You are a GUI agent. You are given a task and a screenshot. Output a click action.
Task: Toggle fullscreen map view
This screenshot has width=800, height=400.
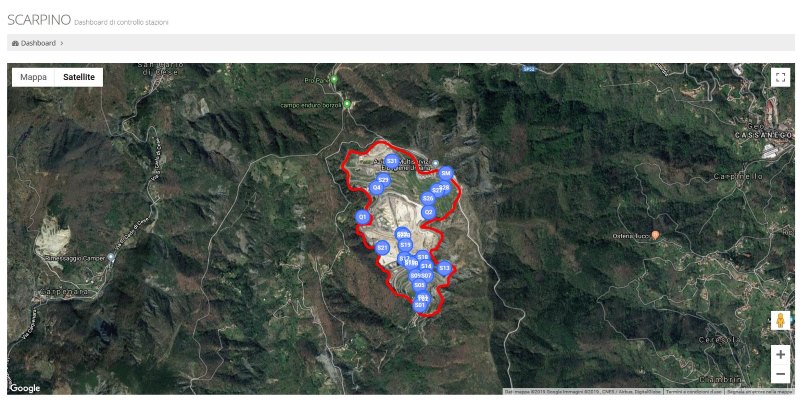click(780, 78)
